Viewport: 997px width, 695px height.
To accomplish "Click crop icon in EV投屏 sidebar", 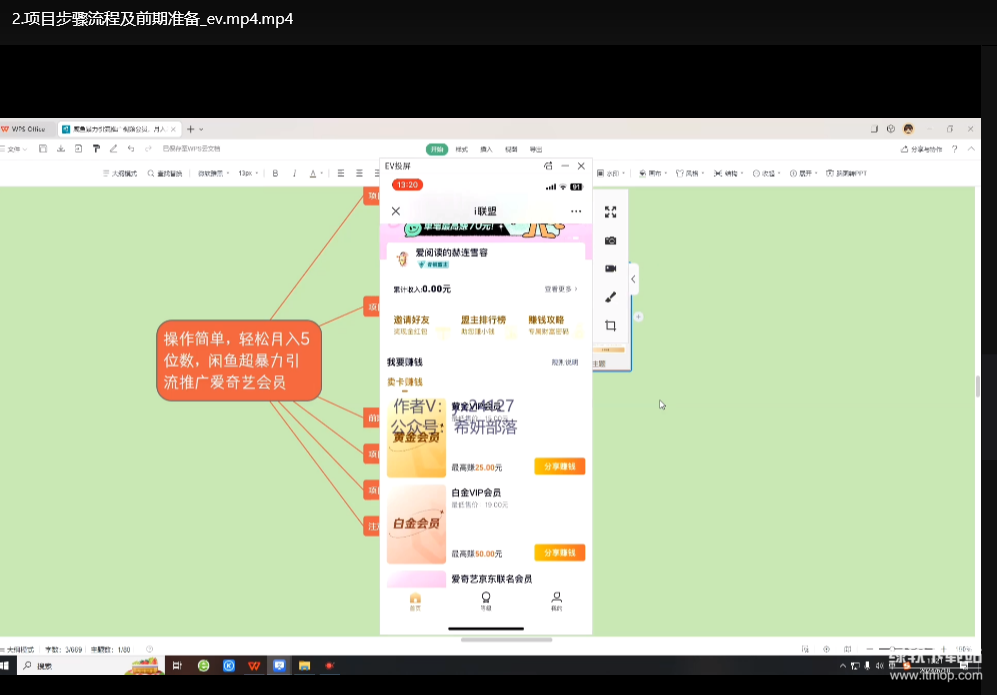I will pyautogui.click(x=610, y=326).
